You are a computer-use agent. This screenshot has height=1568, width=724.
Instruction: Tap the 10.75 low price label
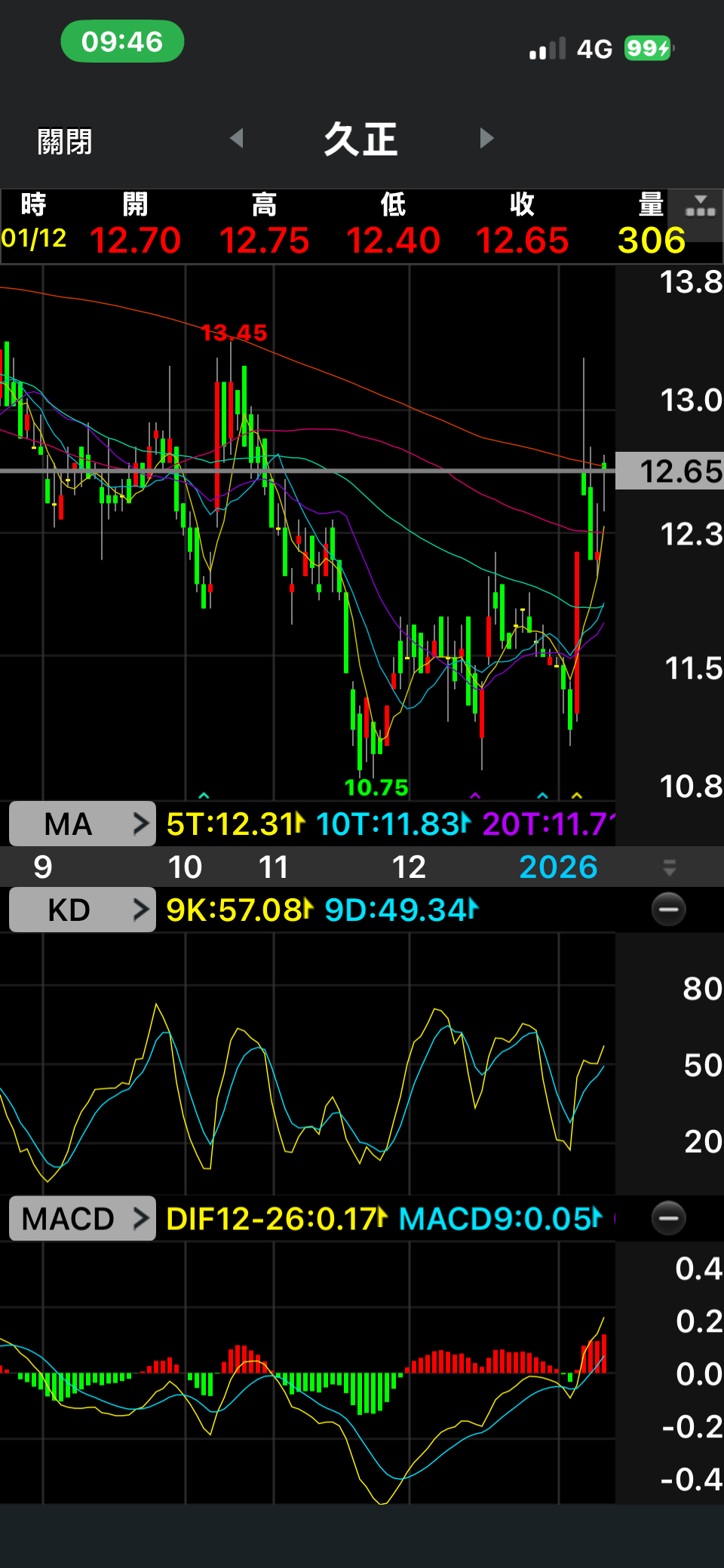tap(376, 787)
